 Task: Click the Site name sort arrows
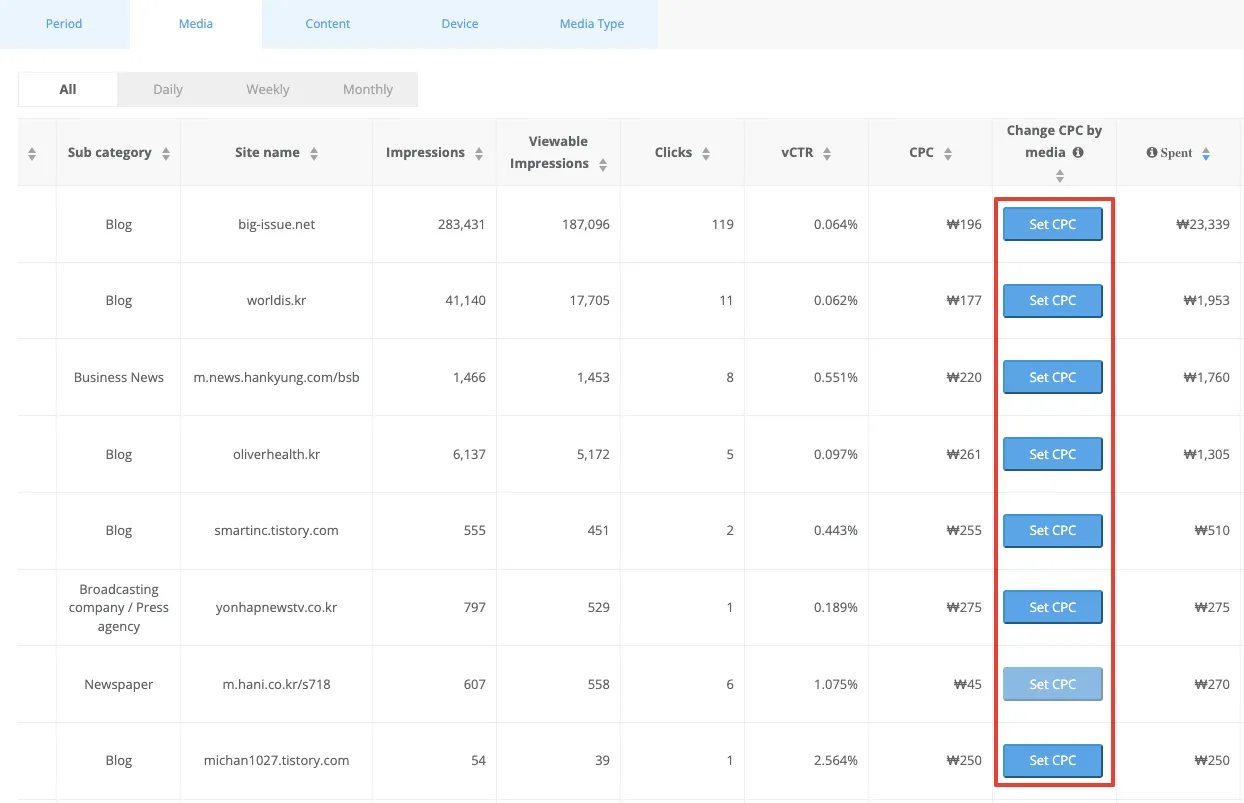pos(314,154)
